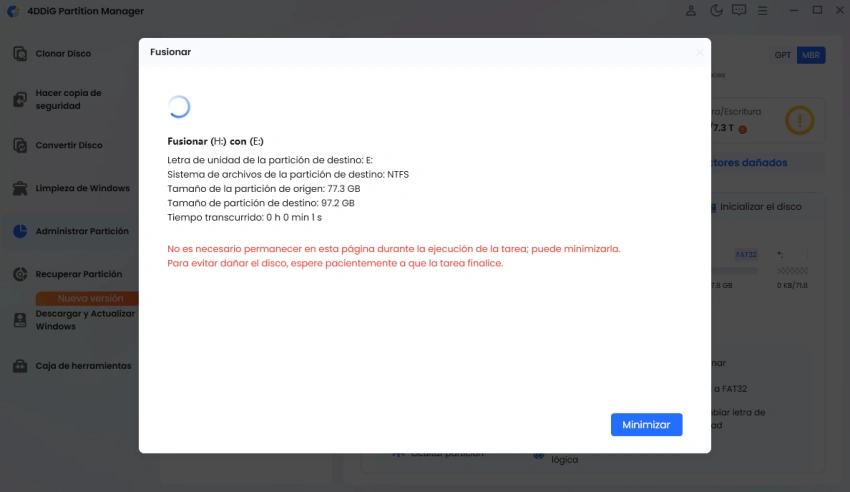Click the lógica option behind dialog
This screenshot has height=492, width=850.
point(564,460)
